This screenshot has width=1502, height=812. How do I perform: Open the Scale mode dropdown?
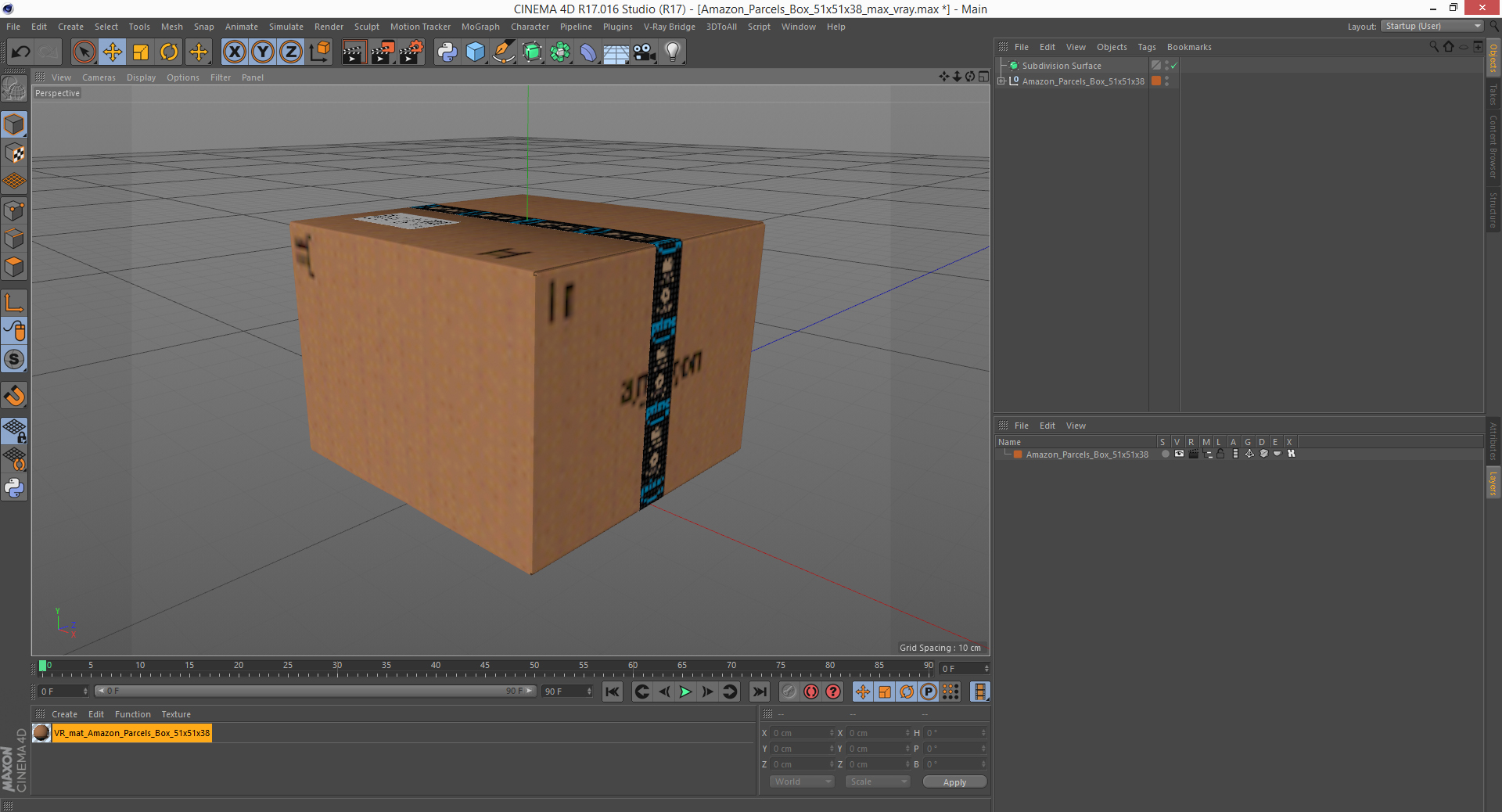(878, 781)
